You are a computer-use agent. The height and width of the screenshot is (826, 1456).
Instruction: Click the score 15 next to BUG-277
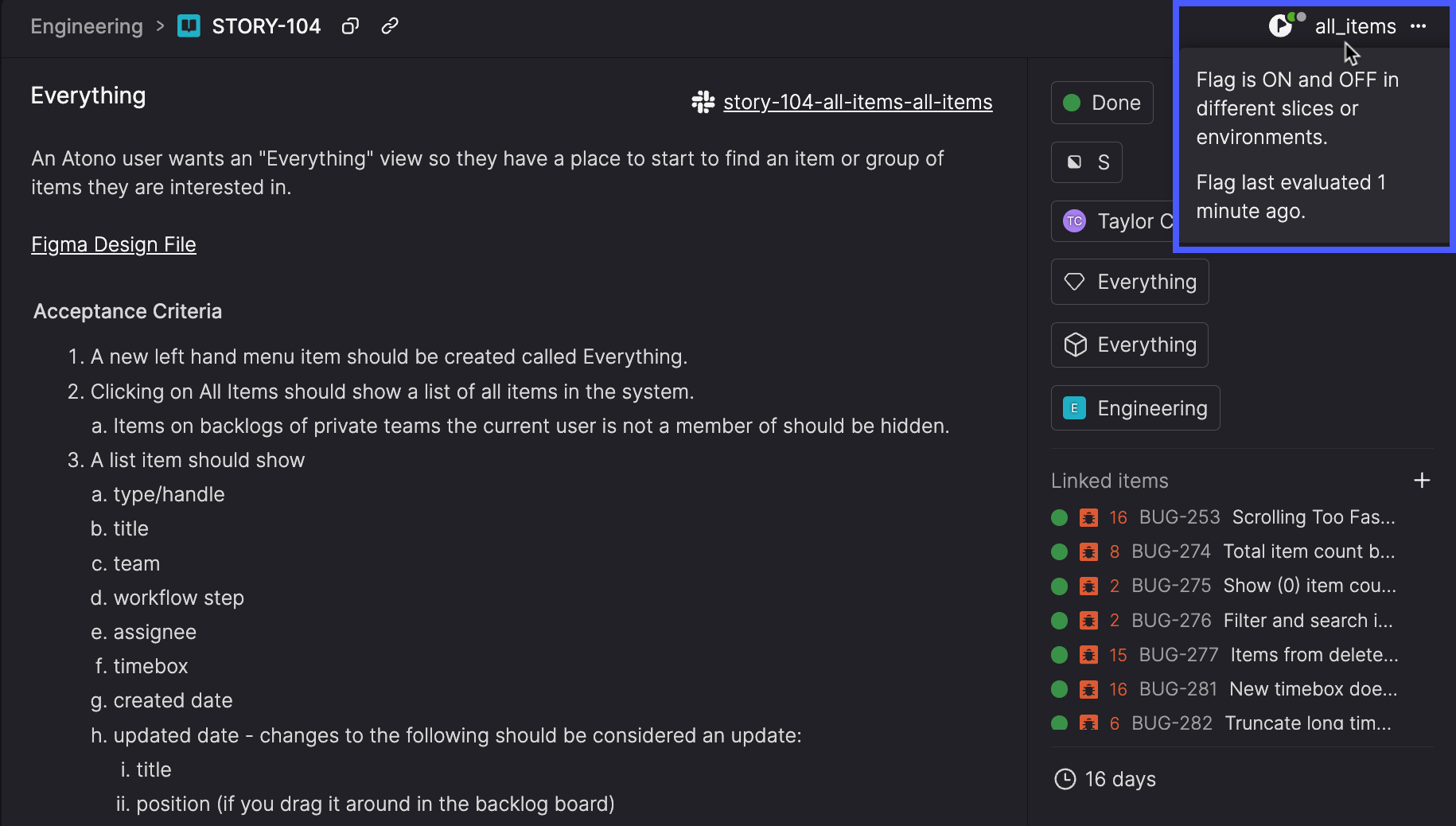pos(1118,655)
